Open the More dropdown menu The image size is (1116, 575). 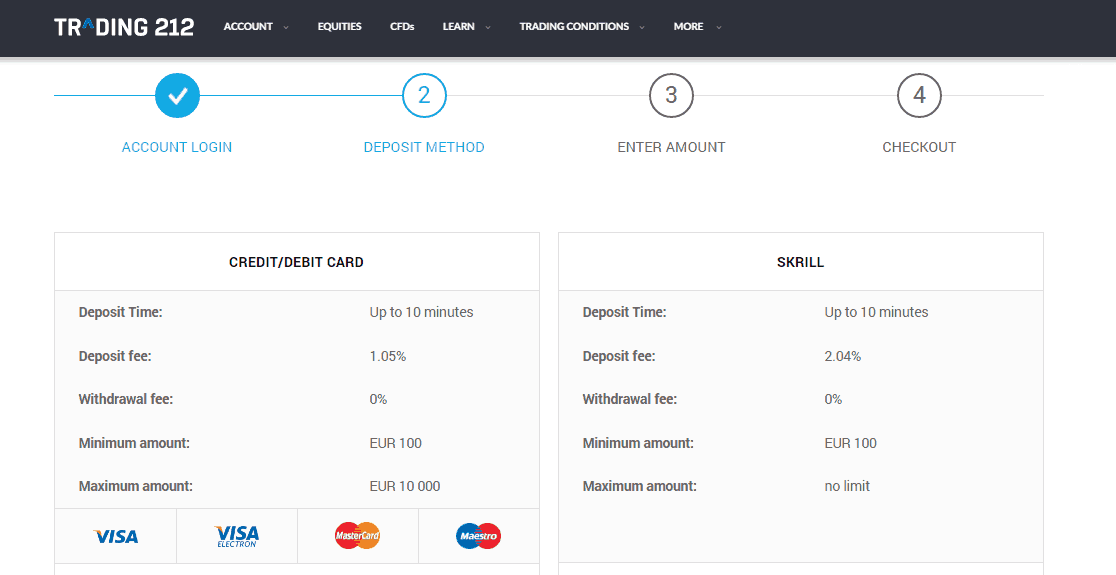696,27
